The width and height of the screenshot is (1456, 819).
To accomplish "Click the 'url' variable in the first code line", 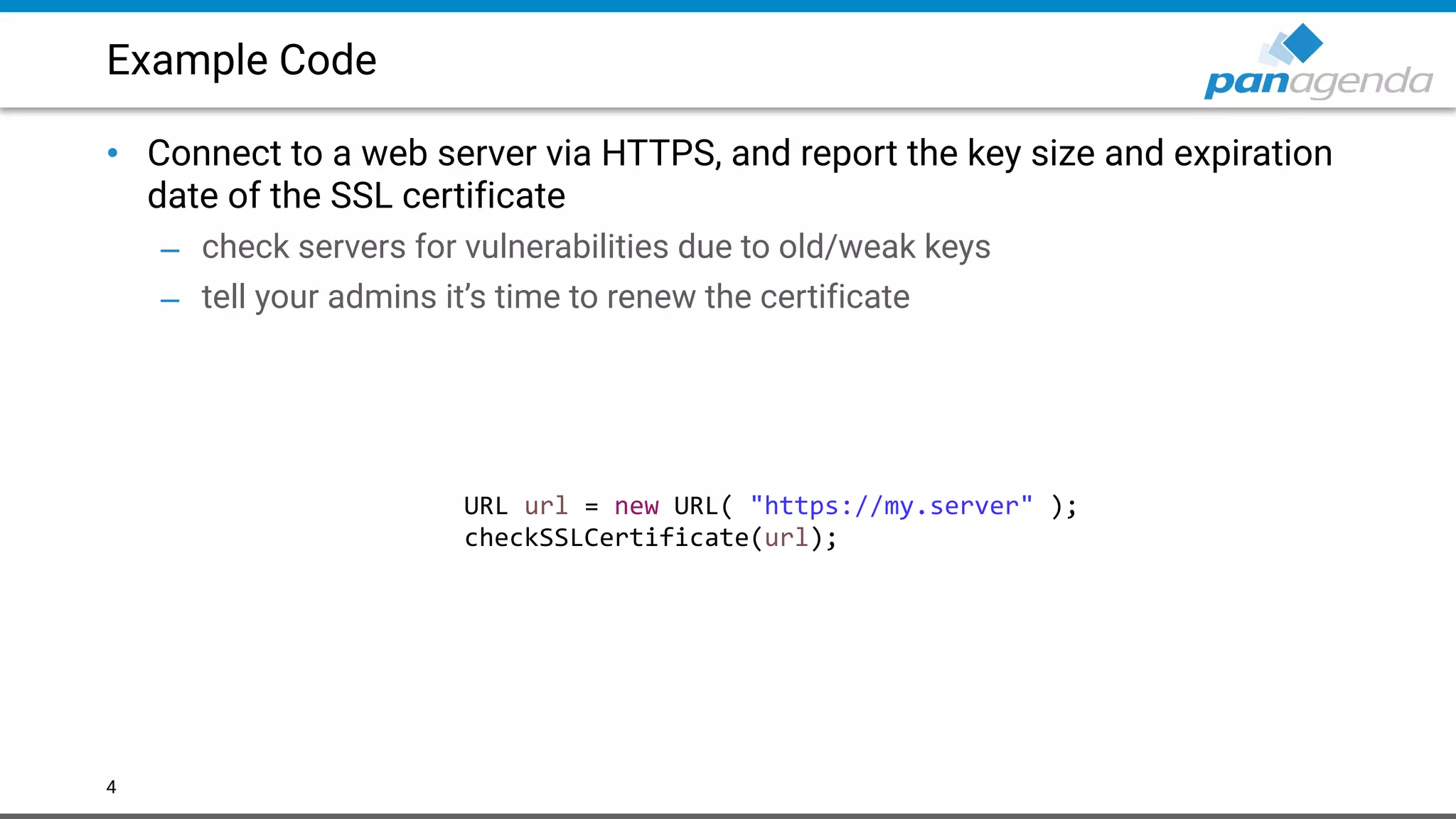I will tap(546, 506).
